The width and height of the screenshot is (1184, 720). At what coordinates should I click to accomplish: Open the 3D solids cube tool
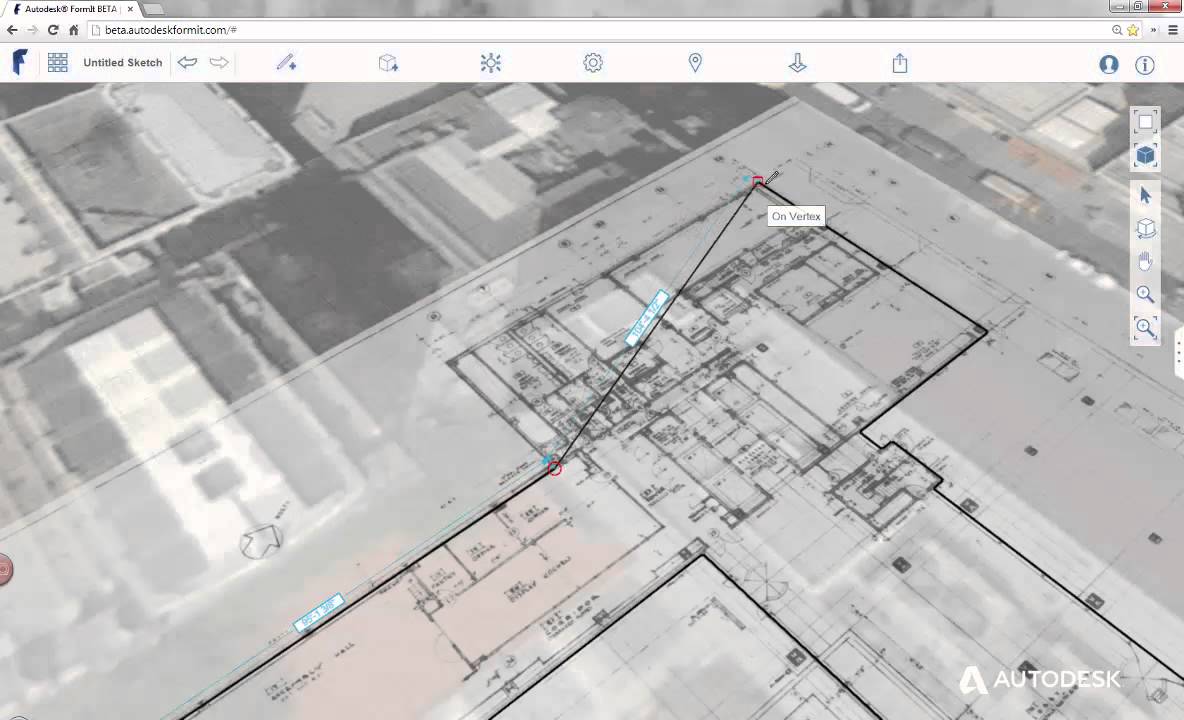[x=389, y=63]
